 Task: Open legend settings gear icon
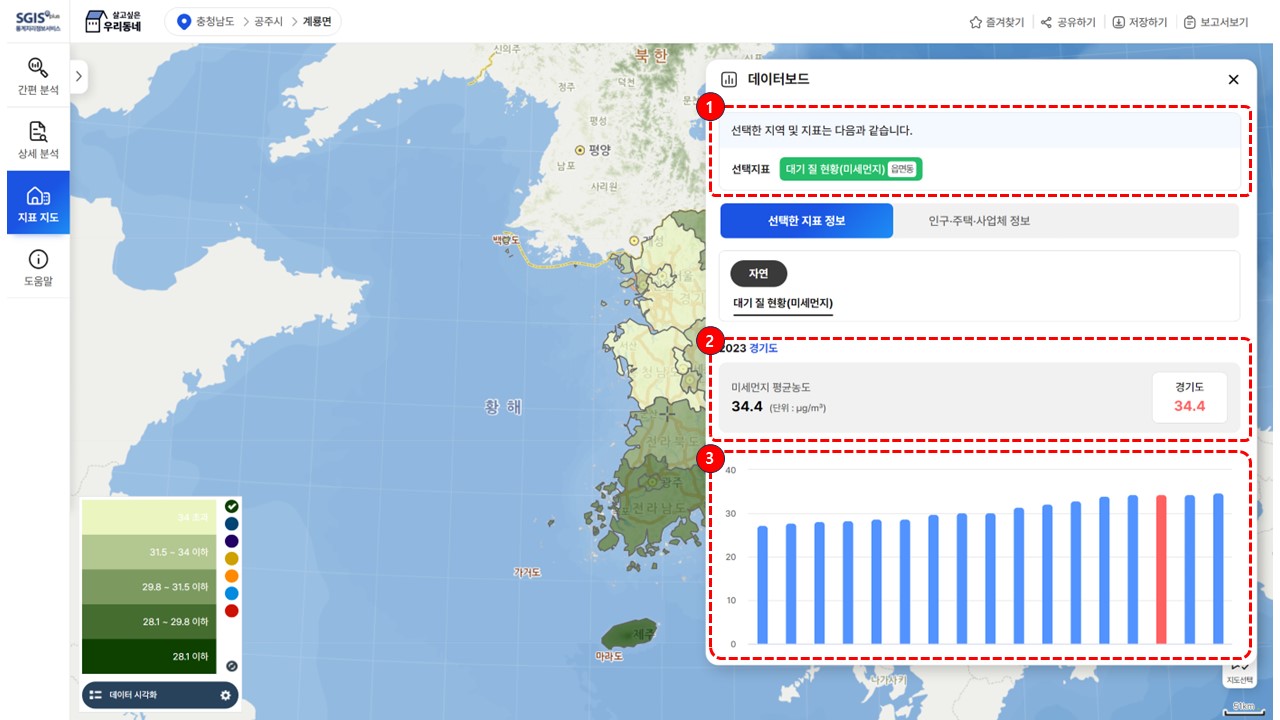[x=225, y=695]
